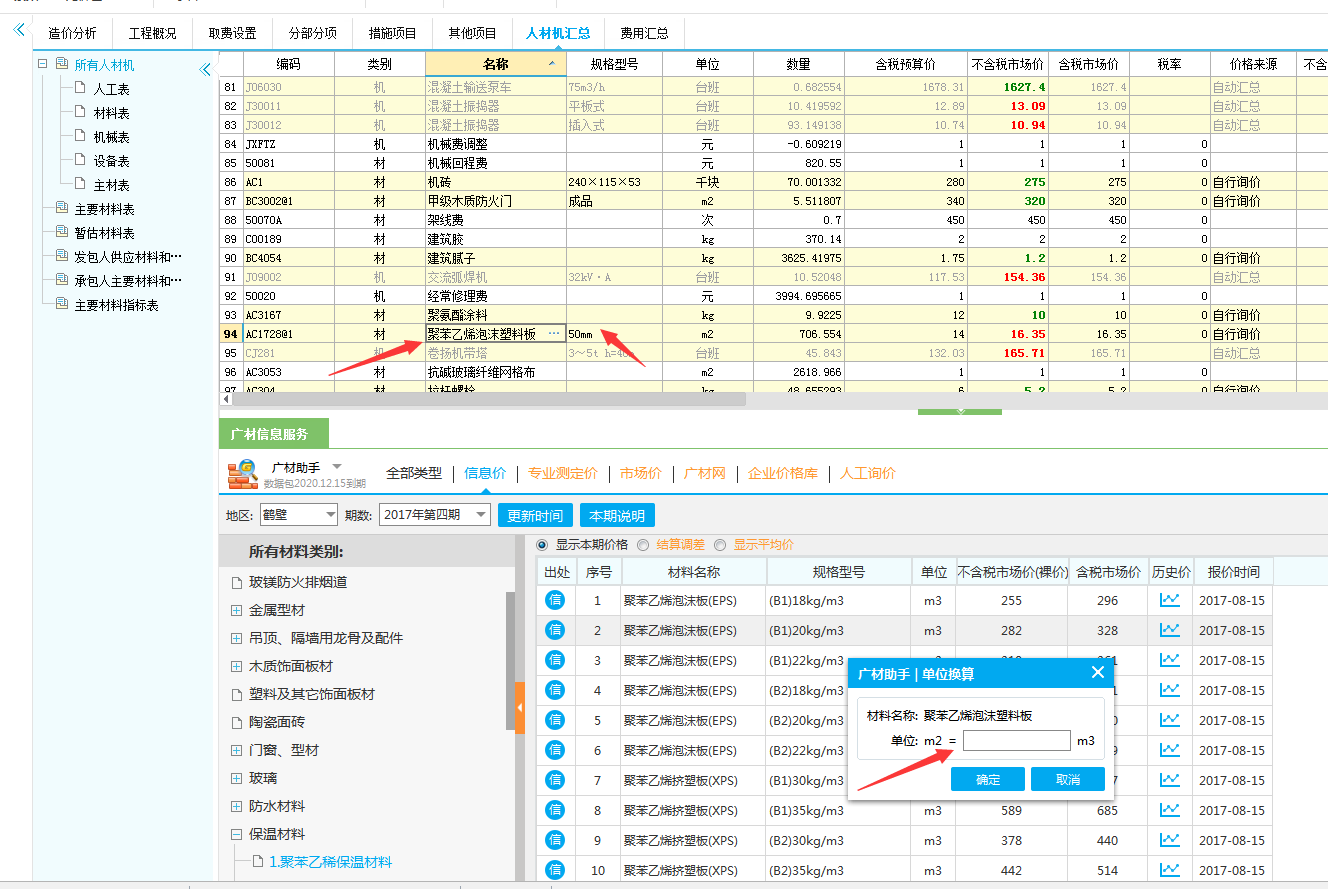Open the 地区 鹤壁 dropdown
Image resolution: width=1328 pixels, height=889 pixels.
tap(299, 515)
